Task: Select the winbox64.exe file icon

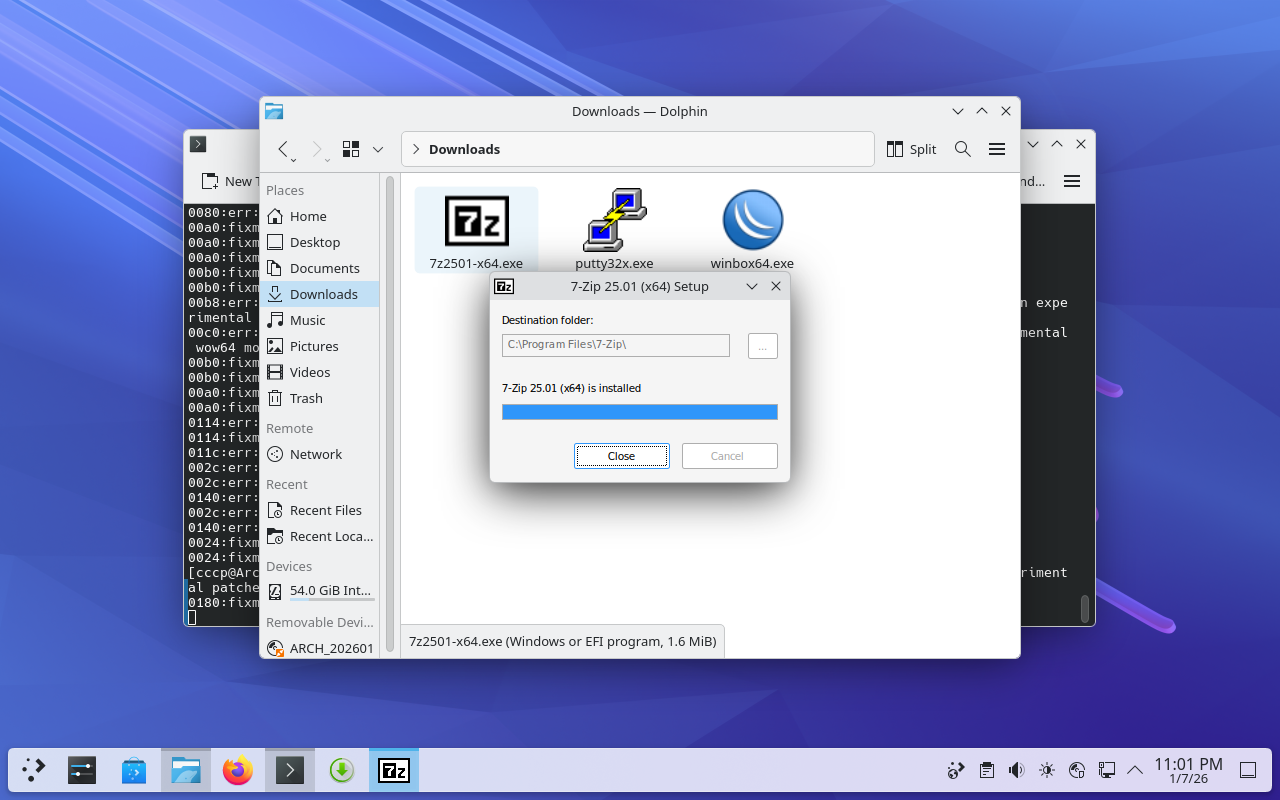Action: click(752, 221)
